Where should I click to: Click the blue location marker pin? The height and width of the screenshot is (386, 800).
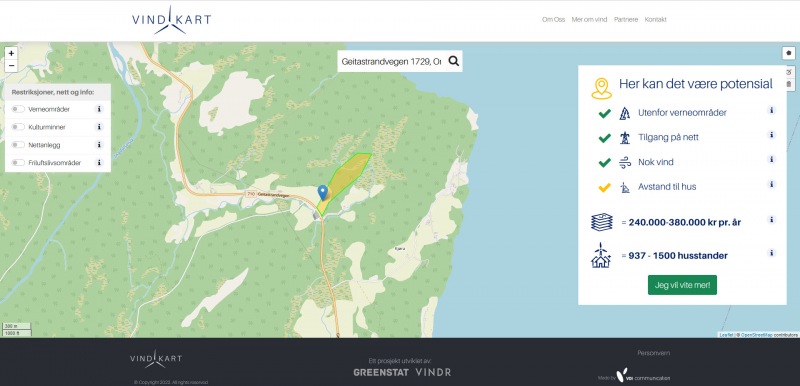[x=322, y=192]
